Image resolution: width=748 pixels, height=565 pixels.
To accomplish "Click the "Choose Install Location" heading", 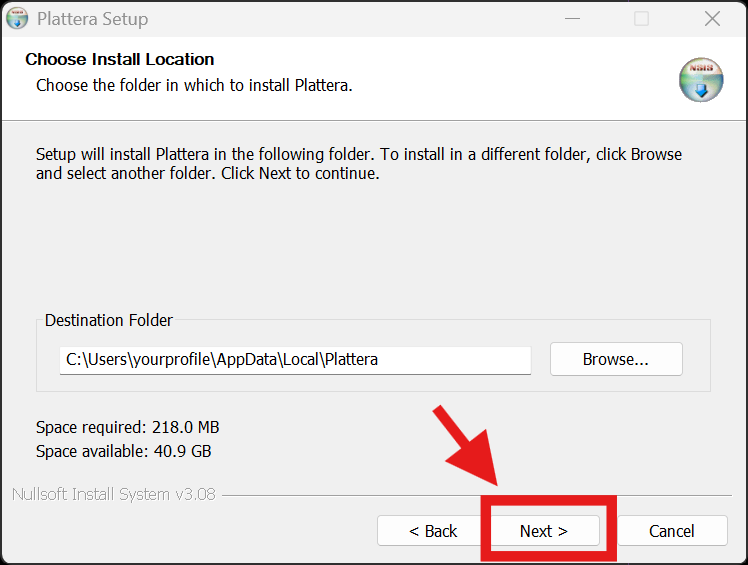I will 120,60.
